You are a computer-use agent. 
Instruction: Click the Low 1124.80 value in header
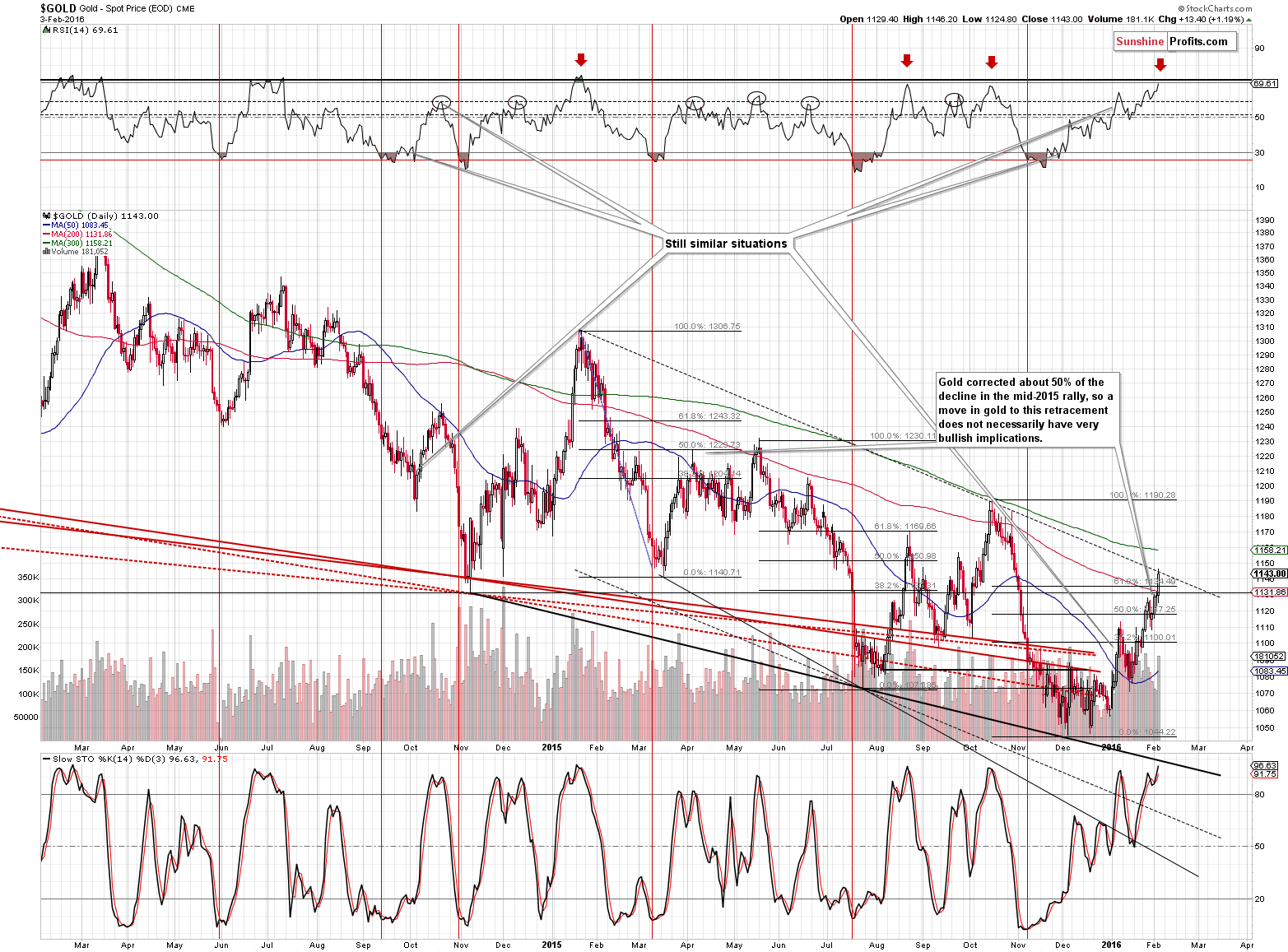click(x=991, y=19)
